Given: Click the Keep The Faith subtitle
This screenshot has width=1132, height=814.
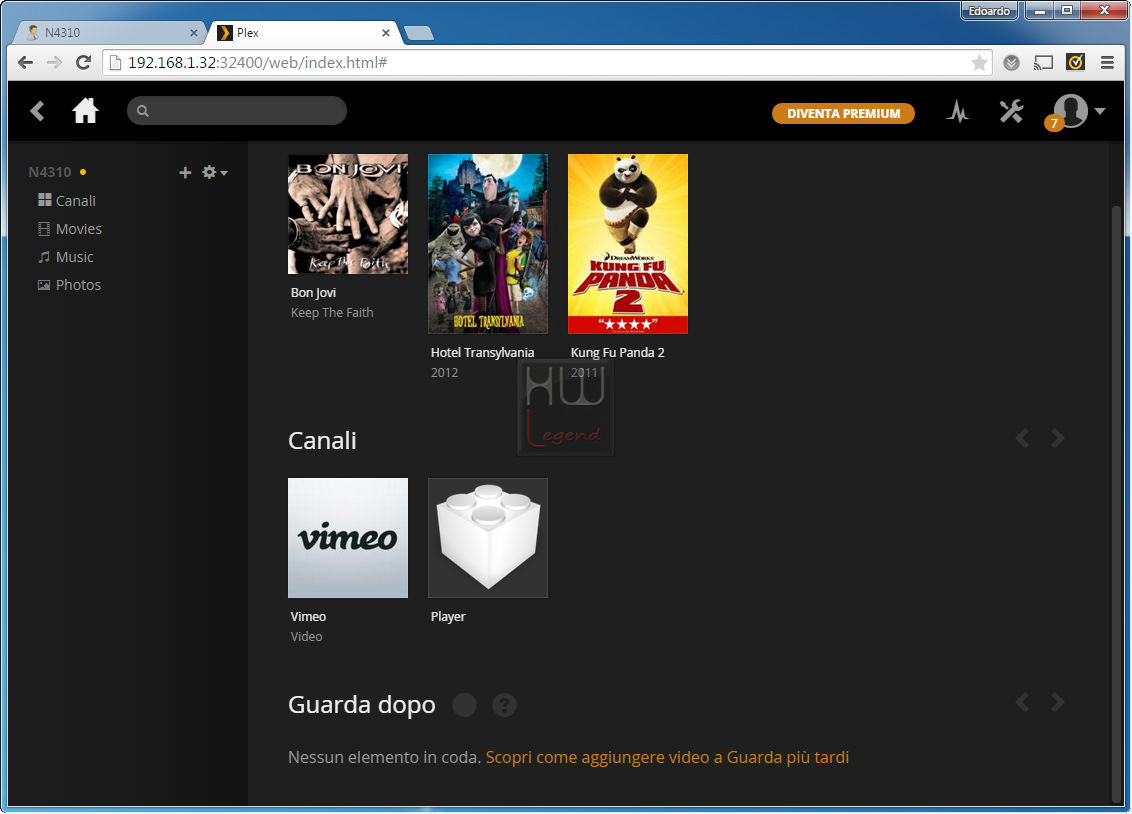Looking at the screenshot, I should point(332,312).
